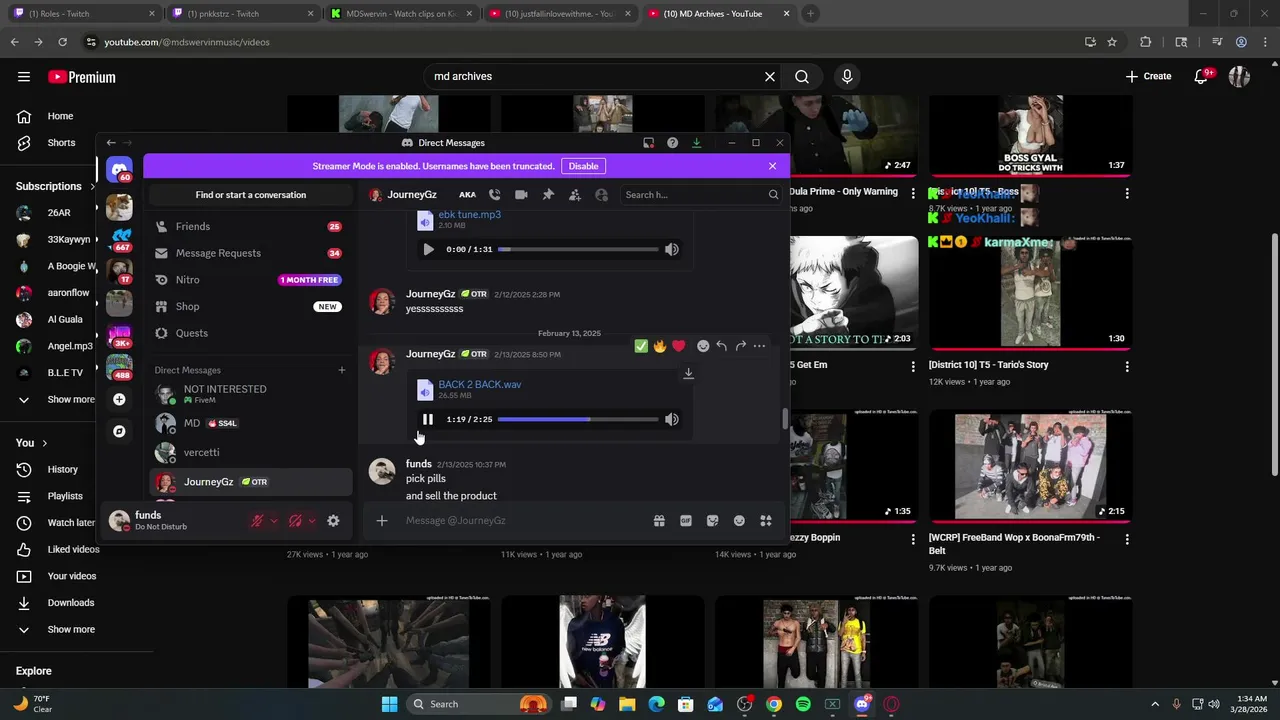Open microphone input options dropdown arrow
The height and width of the screenshot is (720, 1280).
click(x=274, y=520)
